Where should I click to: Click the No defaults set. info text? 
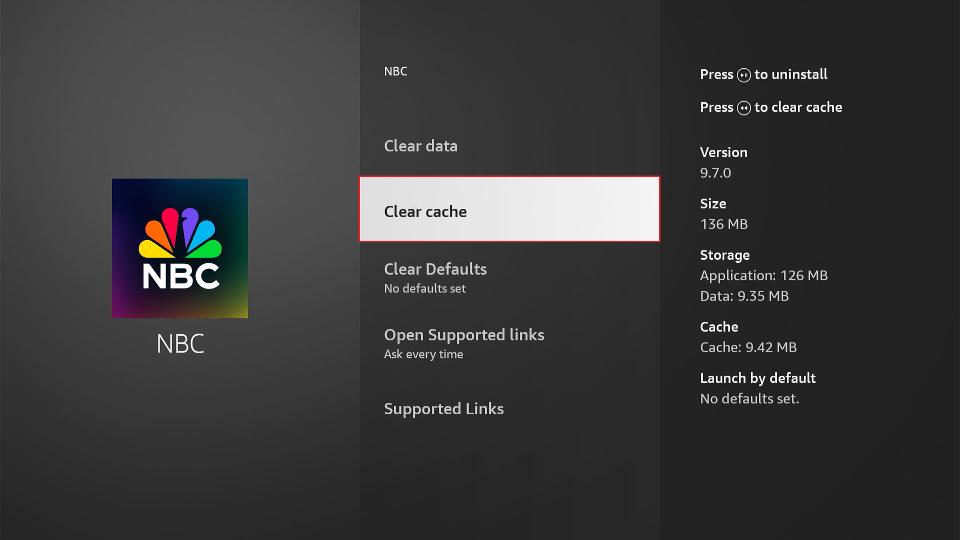pyautogui.click(x=749, y=399)
